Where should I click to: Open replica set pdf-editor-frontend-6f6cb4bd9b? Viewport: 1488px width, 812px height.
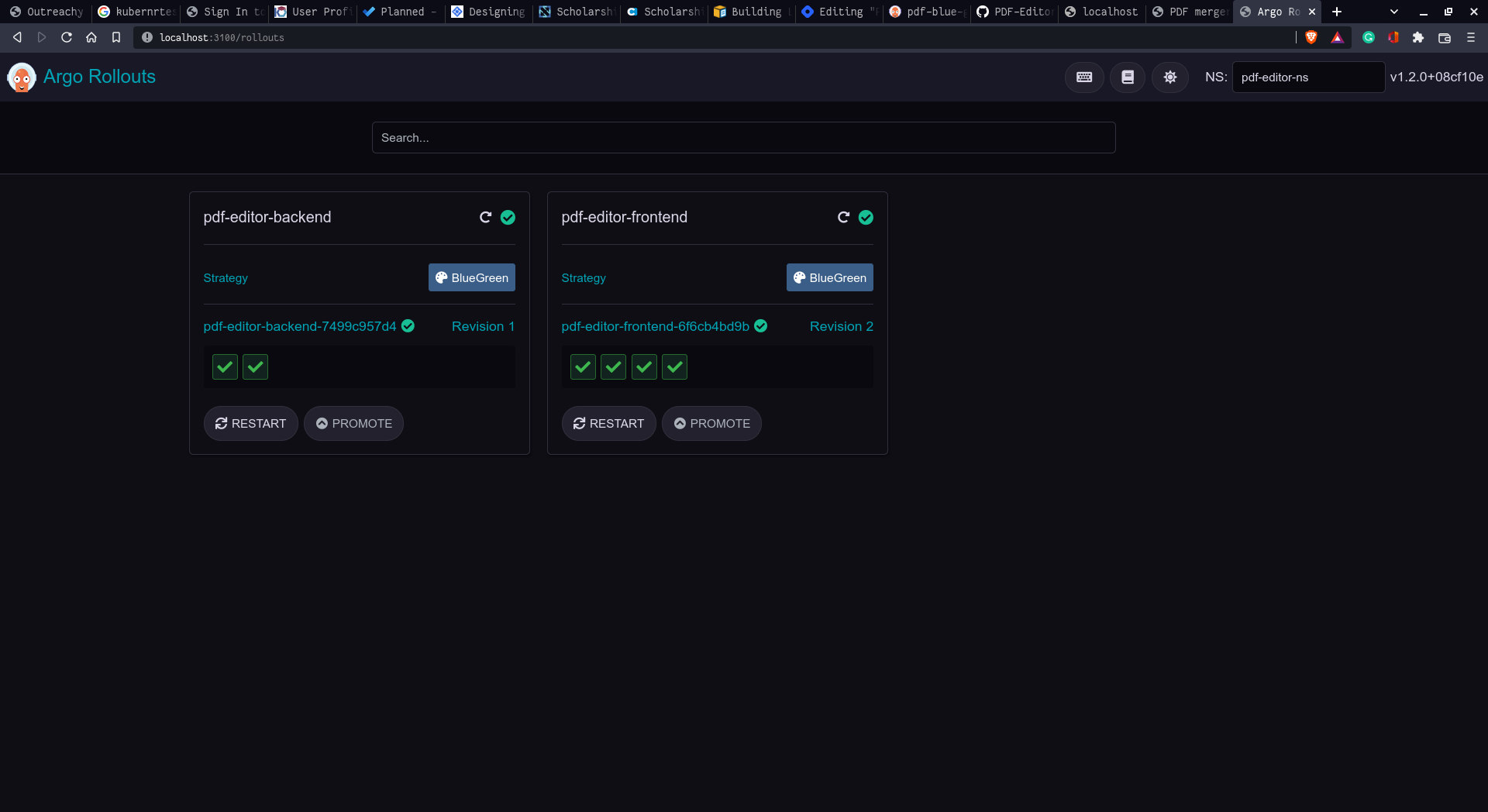(656, 326)
